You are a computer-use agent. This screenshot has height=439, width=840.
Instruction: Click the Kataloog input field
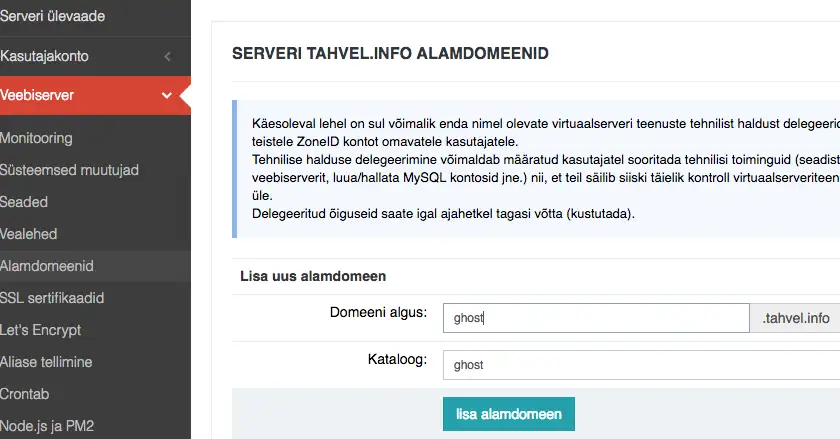(x=641, y=365)
